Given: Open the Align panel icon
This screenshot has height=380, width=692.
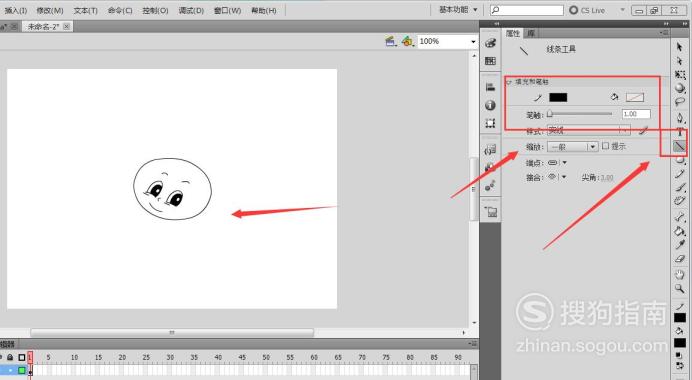Looking at the screenshot, I should tap(490, 87).
